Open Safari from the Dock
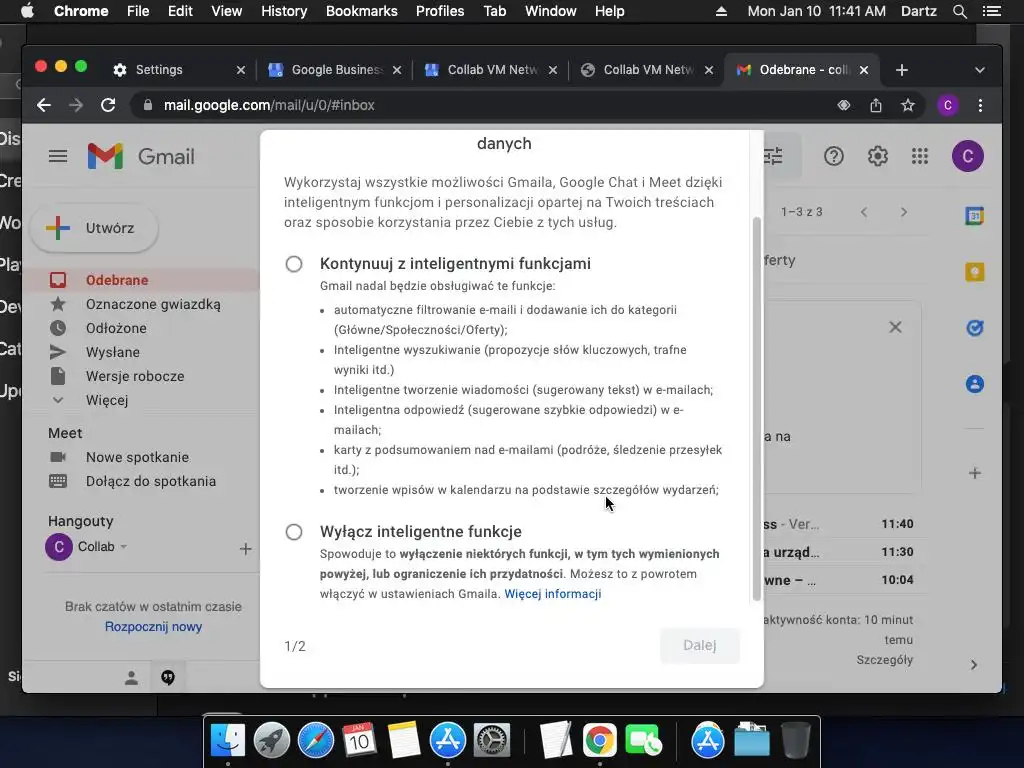The image size is (1024, 768). click(315, 741)
